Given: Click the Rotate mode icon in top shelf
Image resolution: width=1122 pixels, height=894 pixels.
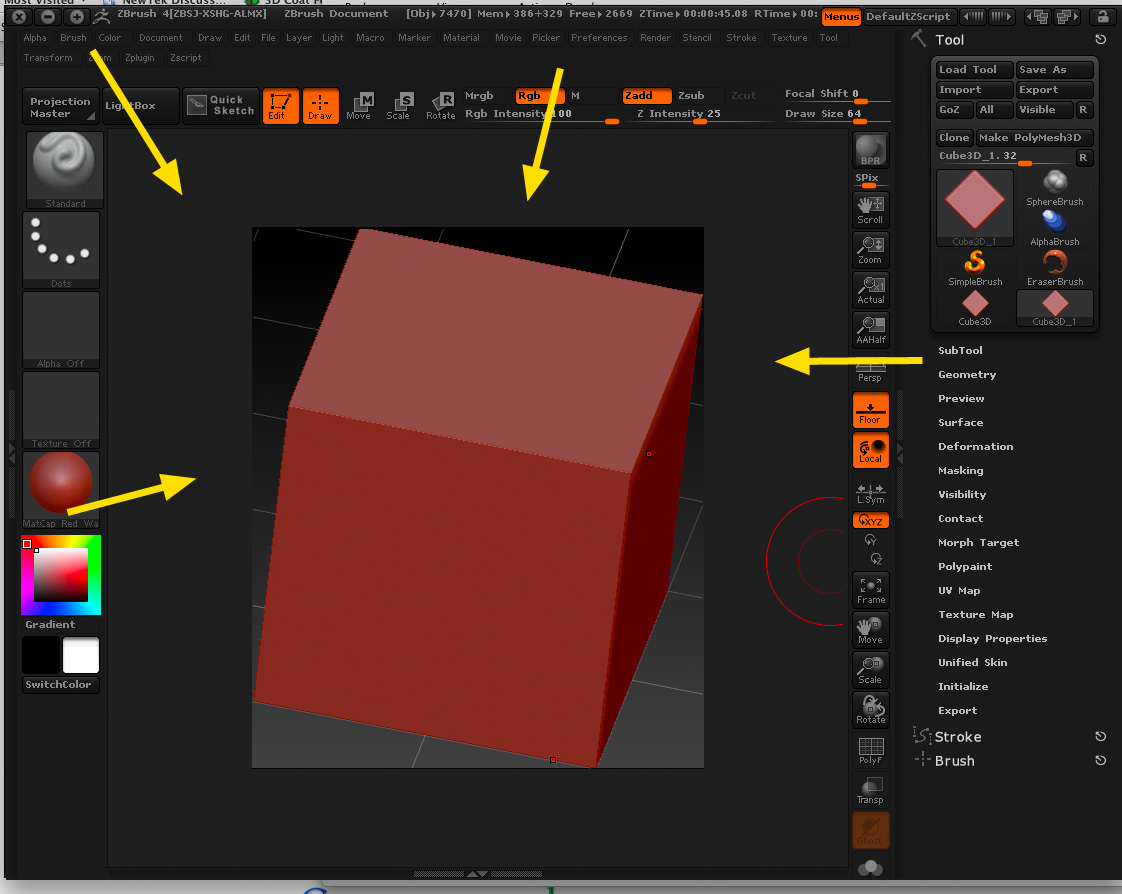Looking at the screenshot, I should coord(441,106).
